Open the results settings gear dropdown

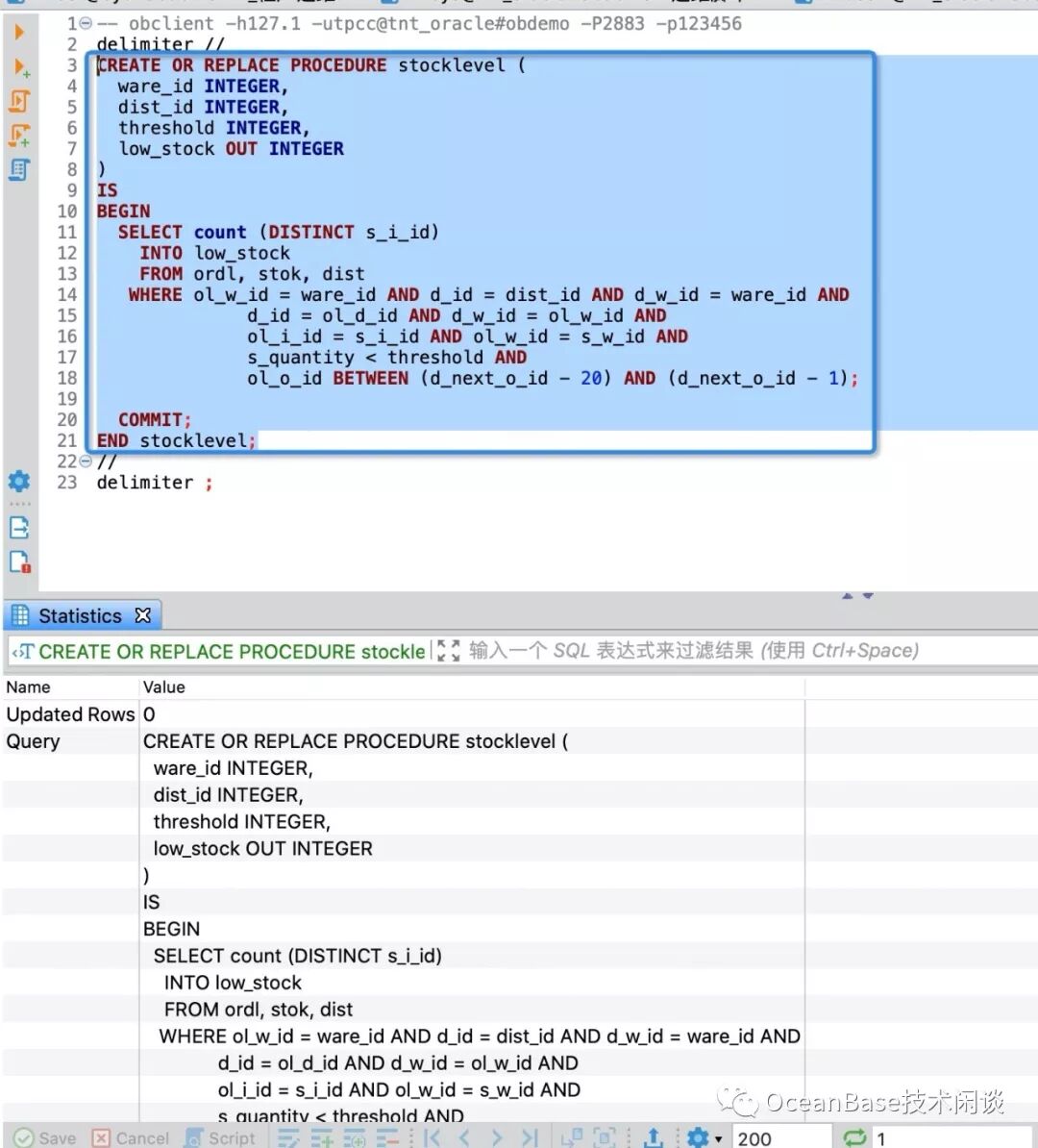tap(704, 1137)
